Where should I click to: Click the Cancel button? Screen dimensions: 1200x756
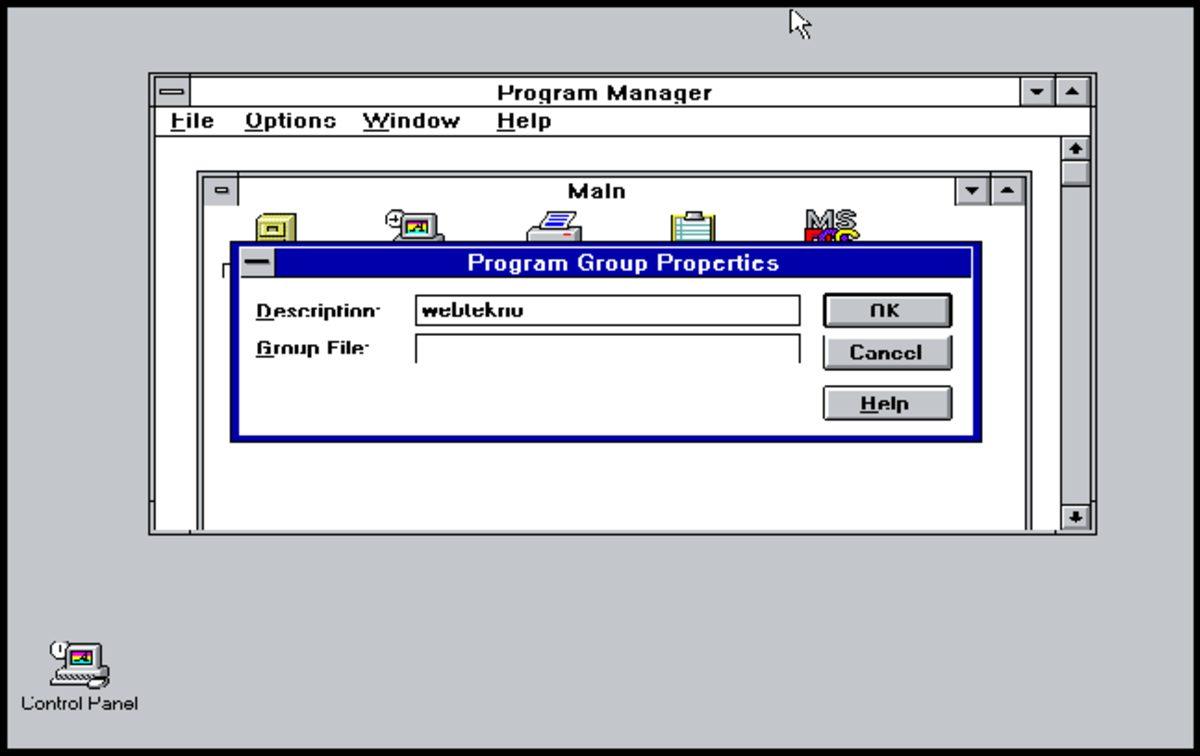click(x=886, y=353)
